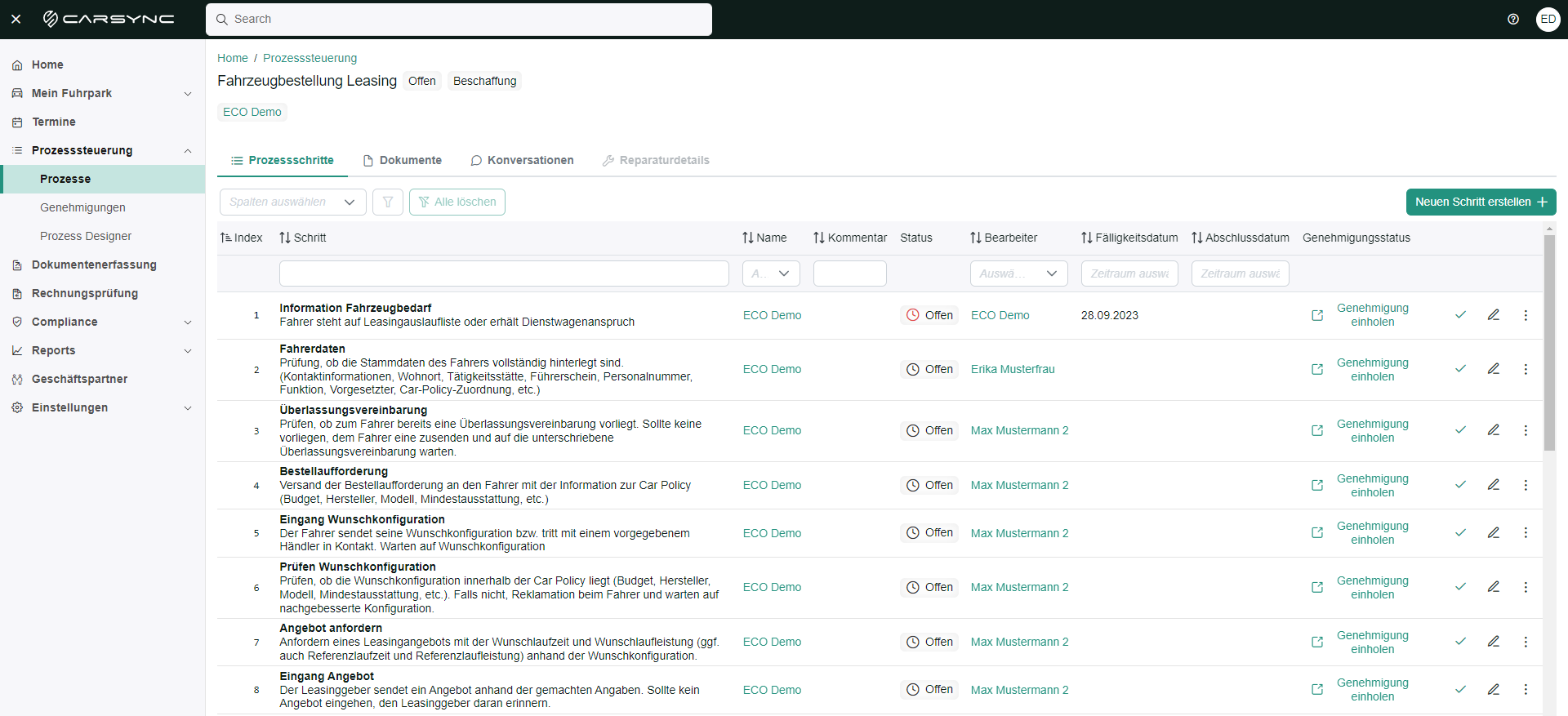Switch to the Konversationen tab
The width and height of the screenshot is (1568, 716).
point(523,160)
